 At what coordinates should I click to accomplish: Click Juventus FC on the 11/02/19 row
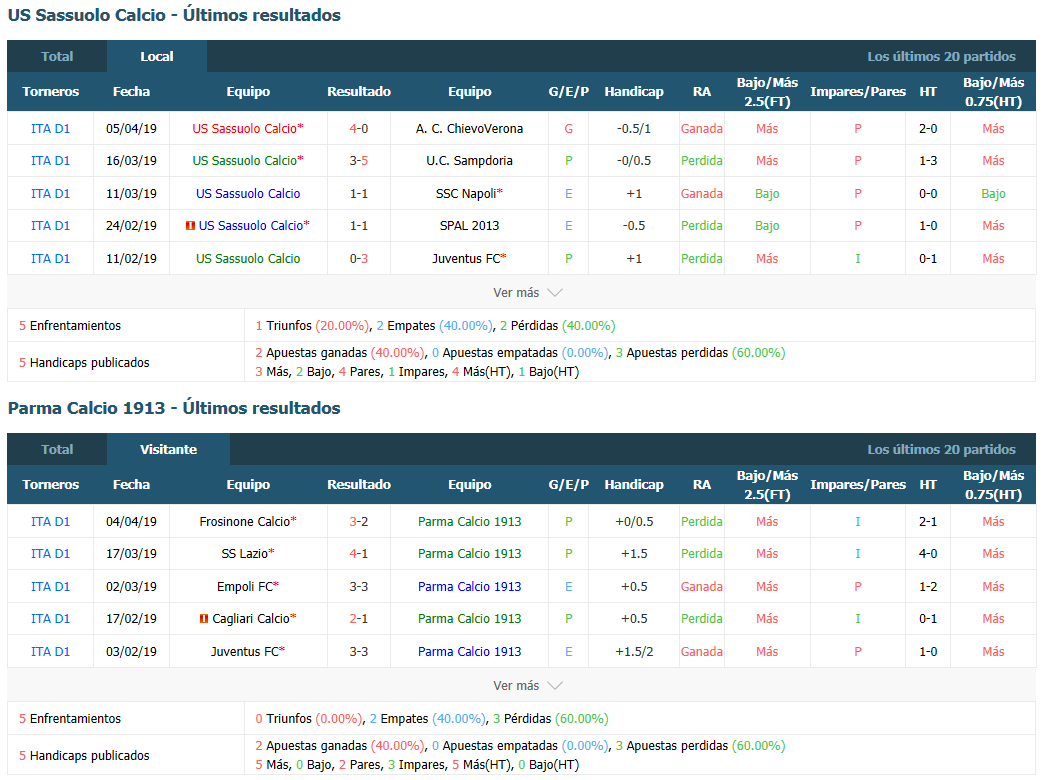click(x=466, y=258)
